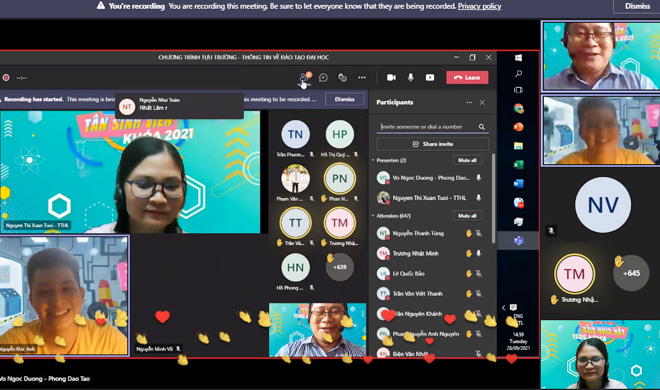Click the red Leave button

tap(467, 77)
